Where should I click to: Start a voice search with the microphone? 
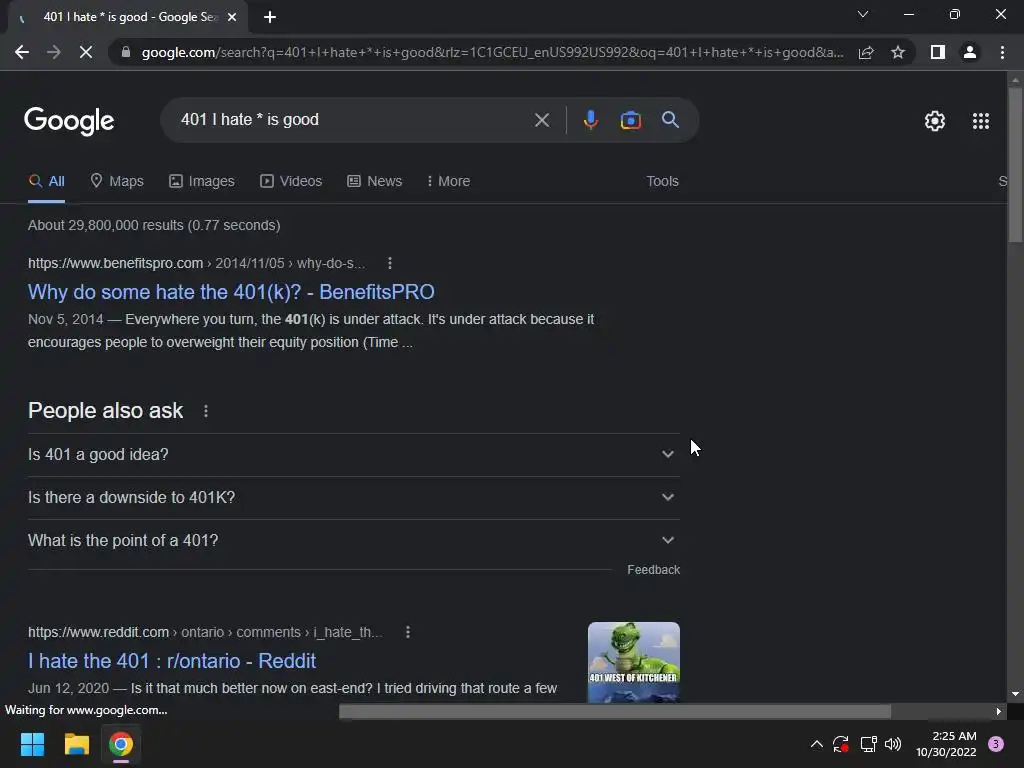[x=590, y=120]
